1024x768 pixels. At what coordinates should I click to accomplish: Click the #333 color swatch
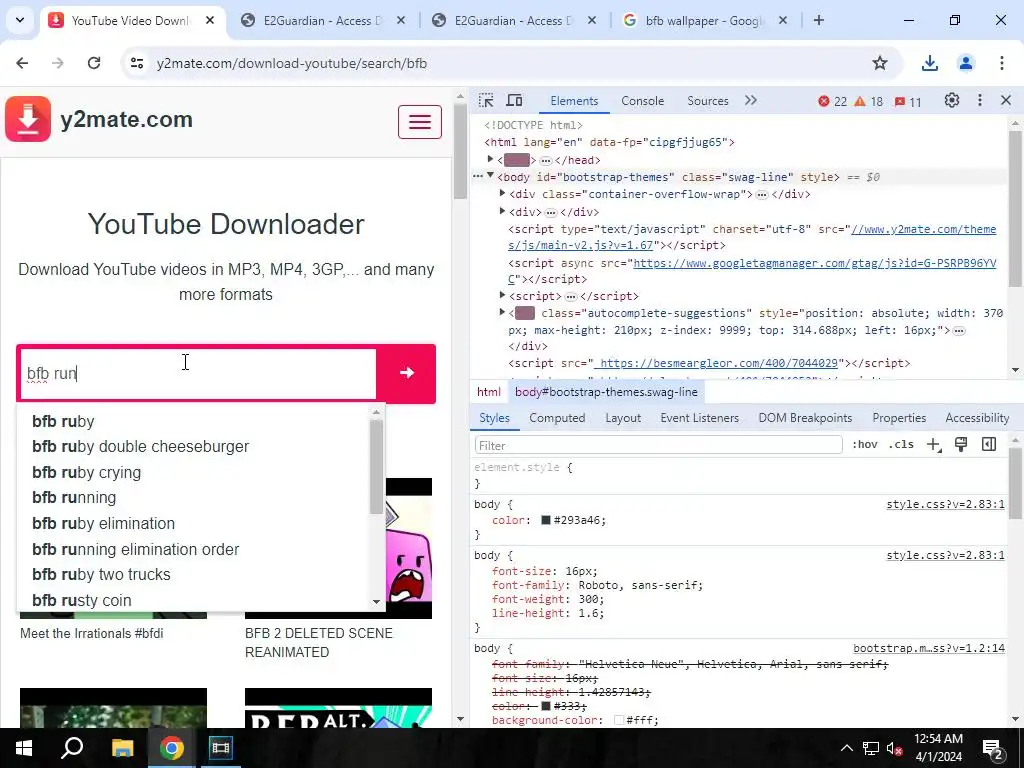(x=546, y=706)
